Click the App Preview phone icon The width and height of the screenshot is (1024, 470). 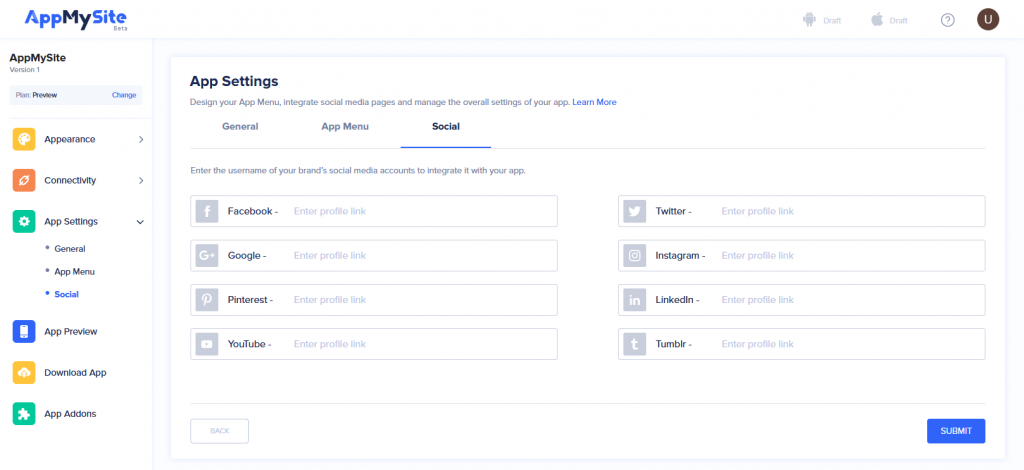point(24,332)
